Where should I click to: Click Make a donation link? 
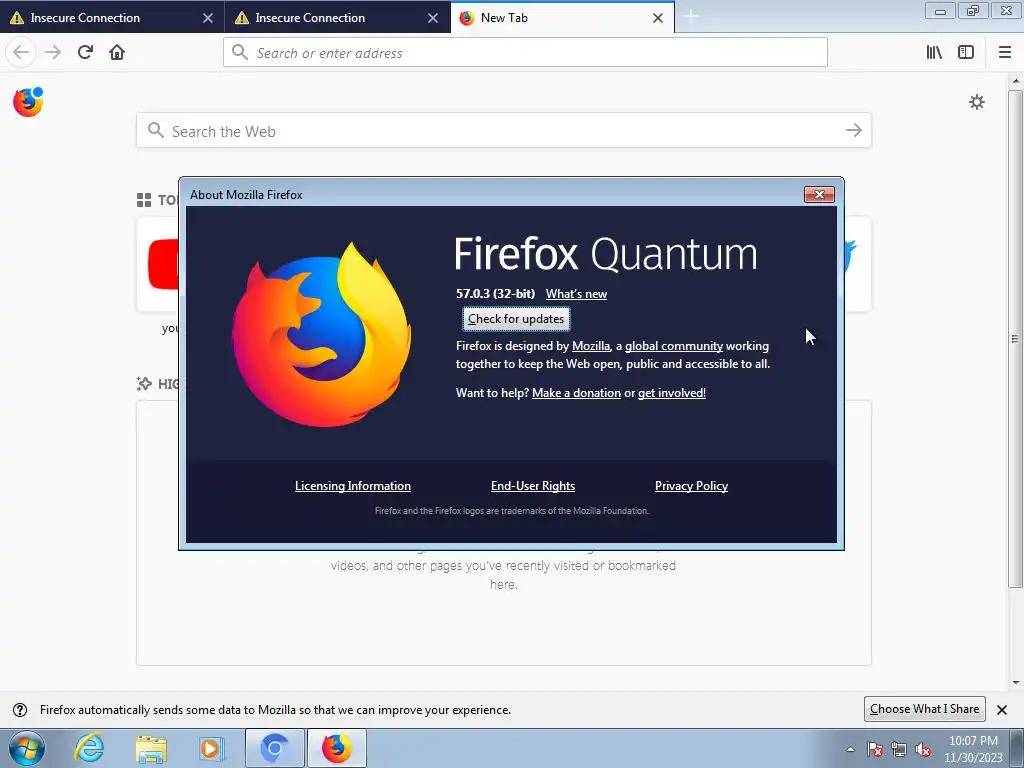(576, 392)
